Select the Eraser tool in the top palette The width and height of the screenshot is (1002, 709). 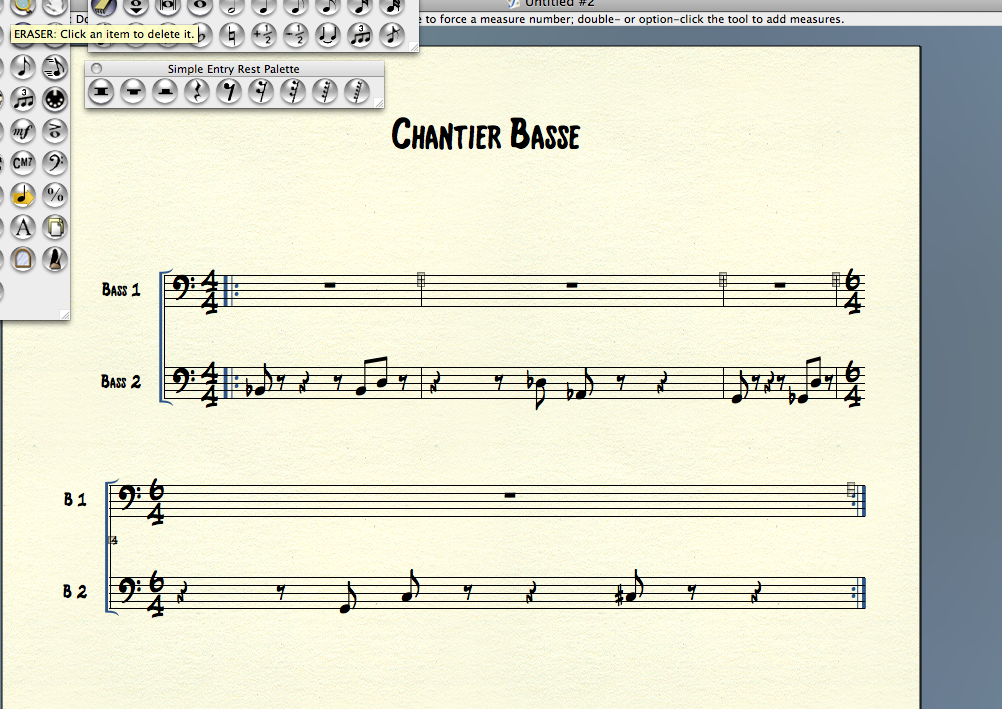[104, 5]
